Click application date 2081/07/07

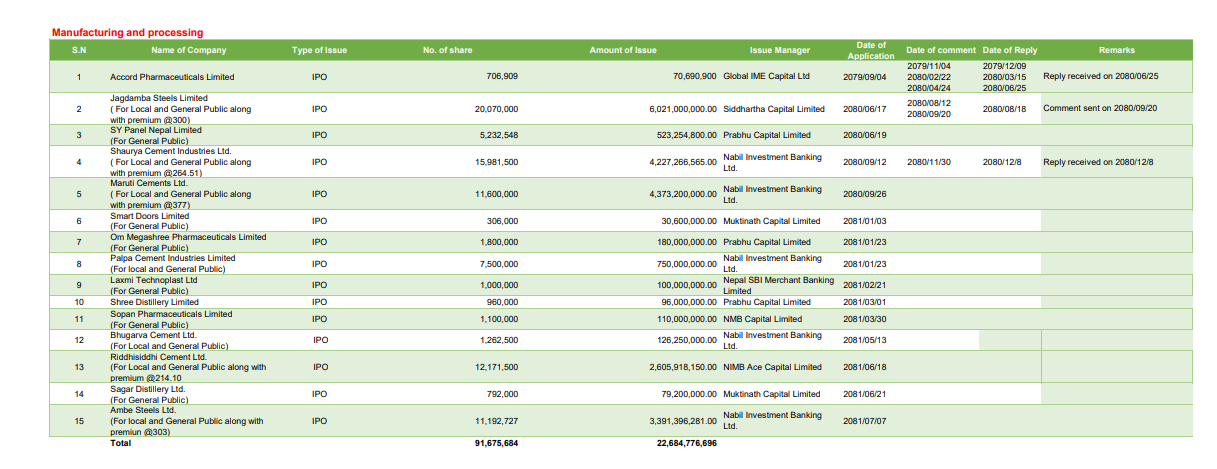(x=865, y=421)
